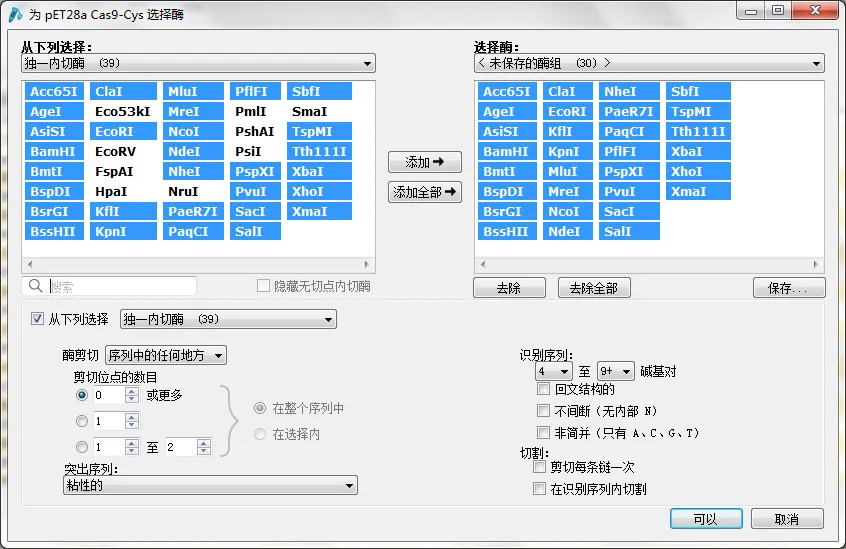
Task: Expand the 粘性的 overhang dropdown
Action: pyautogui.click(x=210, y=486)
